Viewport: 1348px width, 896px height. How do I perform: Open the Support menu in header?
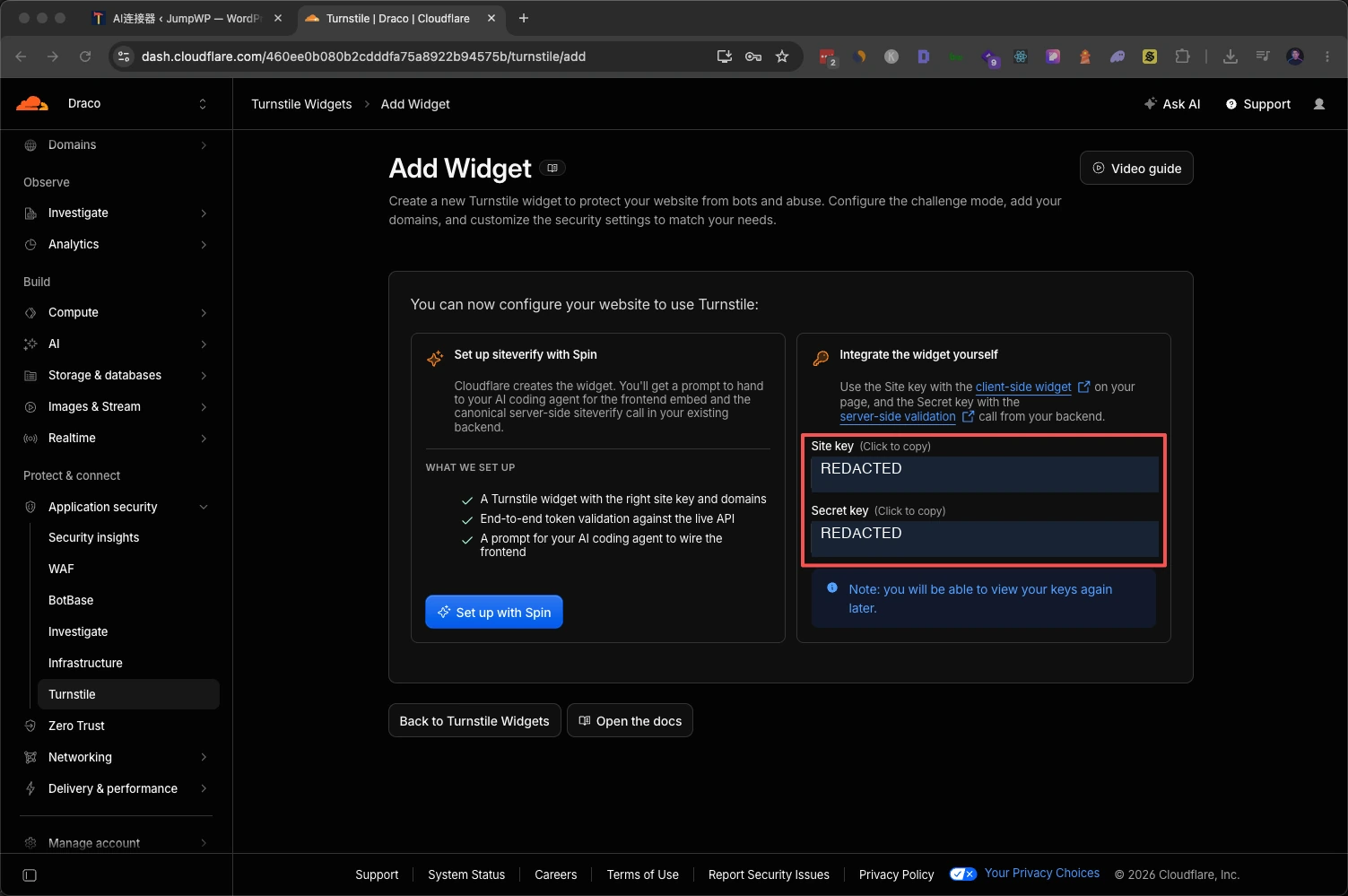click(1258, 104)
